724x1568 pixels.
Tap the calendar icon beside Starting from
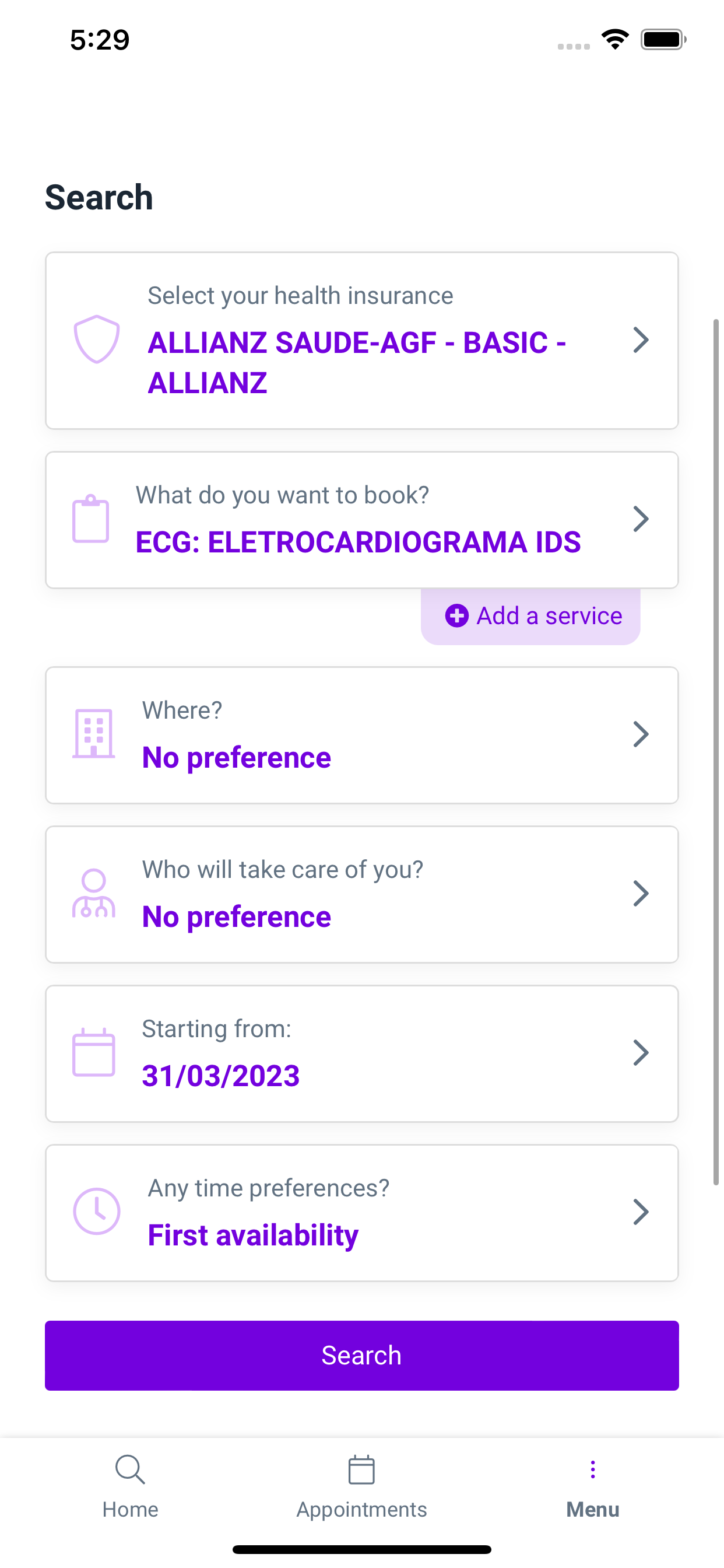(94, 1052)
